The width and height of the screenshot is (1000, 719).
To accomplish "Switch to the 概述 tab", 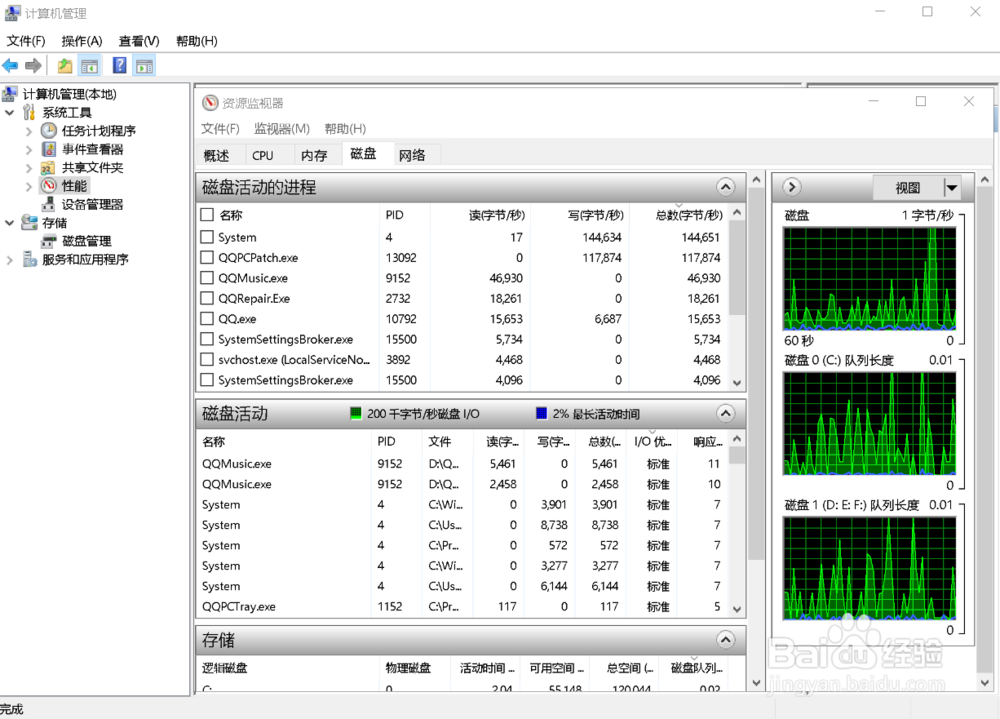I will [x=216, y=155].
